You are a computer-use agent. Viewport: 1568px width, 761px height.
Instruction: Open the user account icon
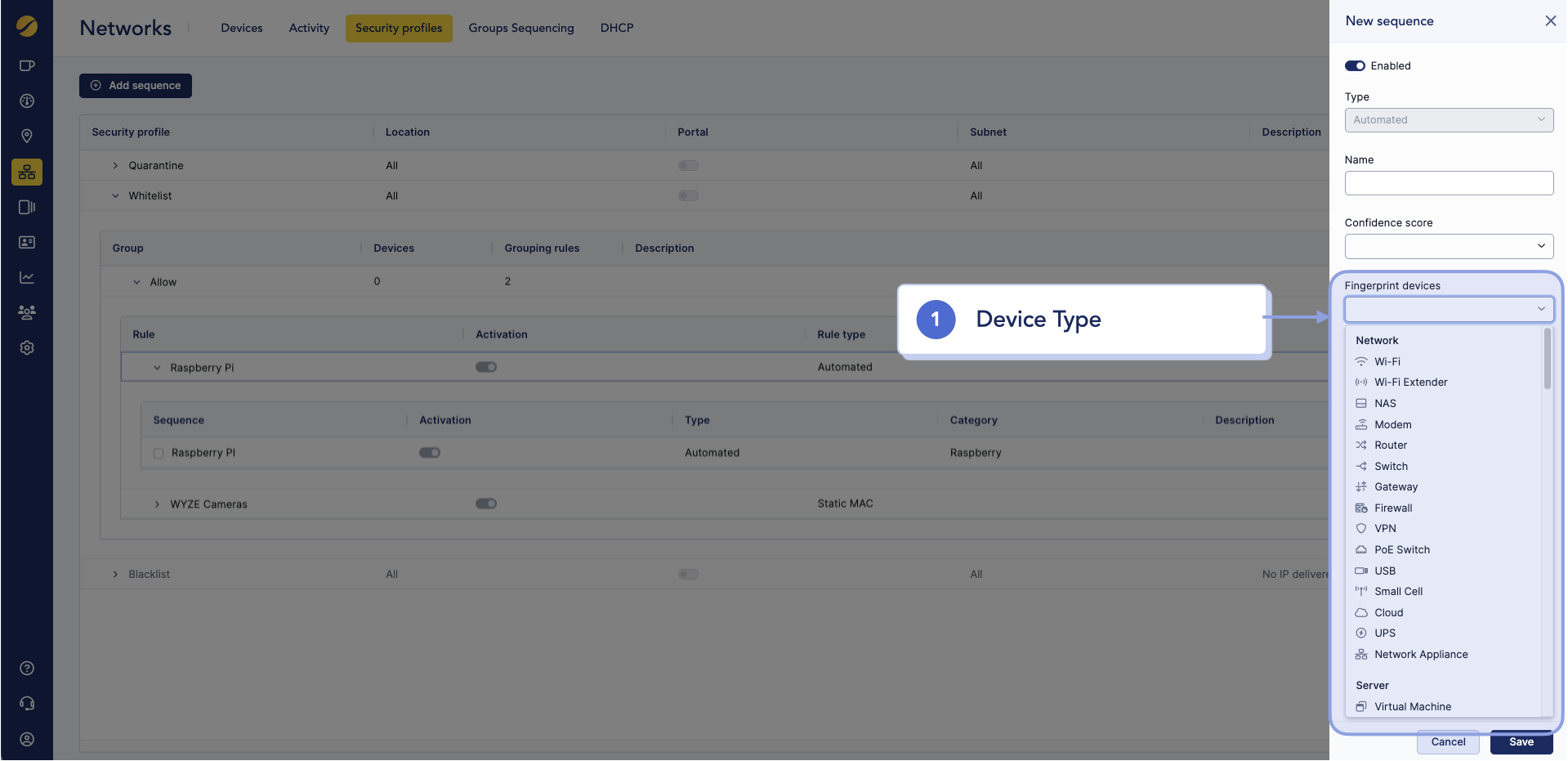coord(27,740)
